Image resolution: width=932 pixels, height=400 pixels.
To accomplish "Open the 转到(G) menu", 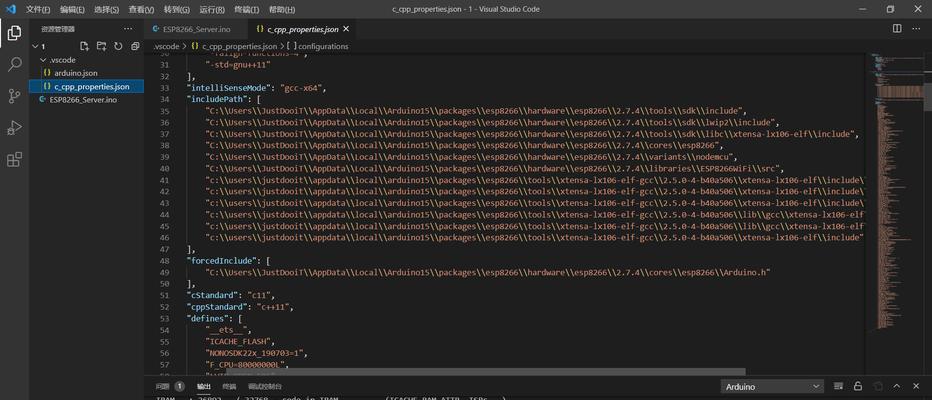I will (x=177, y=10).
